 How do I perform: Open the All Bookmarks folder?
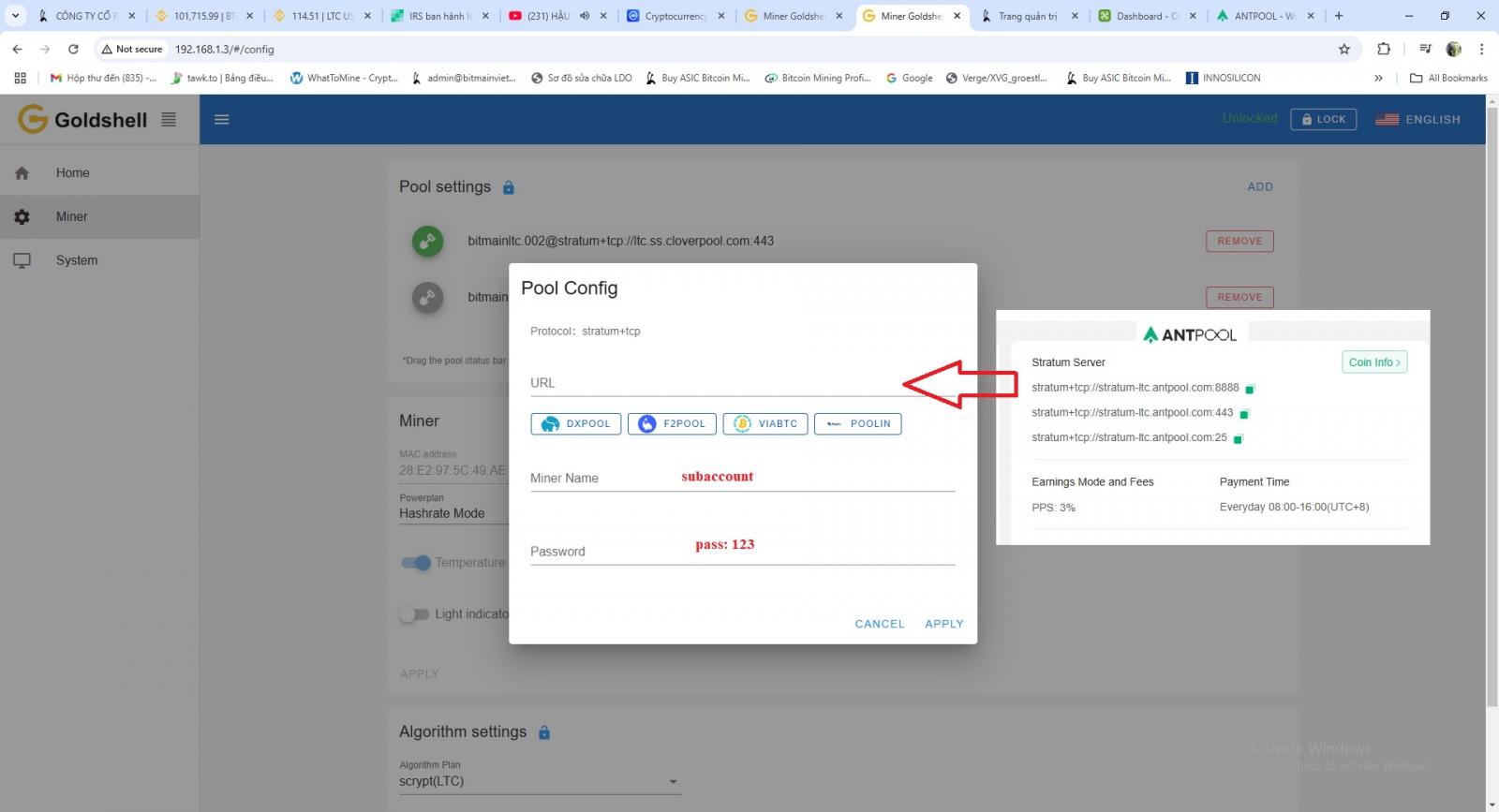click(x=1448, y=78)
